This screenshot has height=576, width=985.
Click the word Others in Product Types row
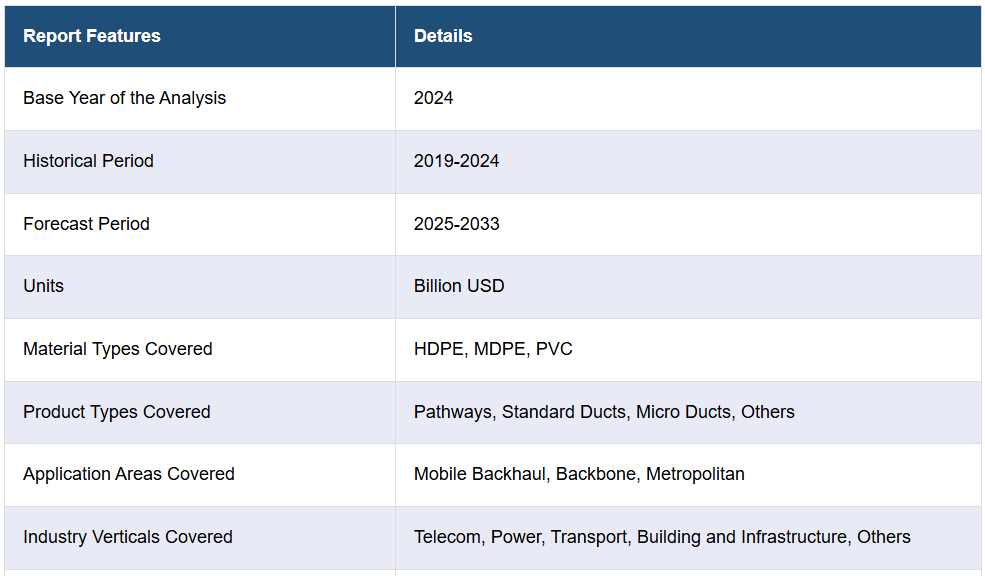[x=768, y=411]
